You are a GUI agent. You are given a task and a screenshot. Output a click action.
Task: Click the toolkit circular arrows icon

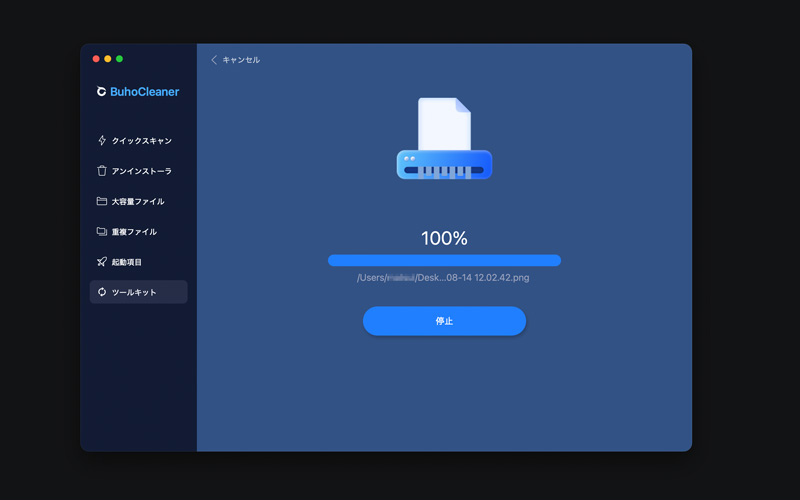coord(102,292)
